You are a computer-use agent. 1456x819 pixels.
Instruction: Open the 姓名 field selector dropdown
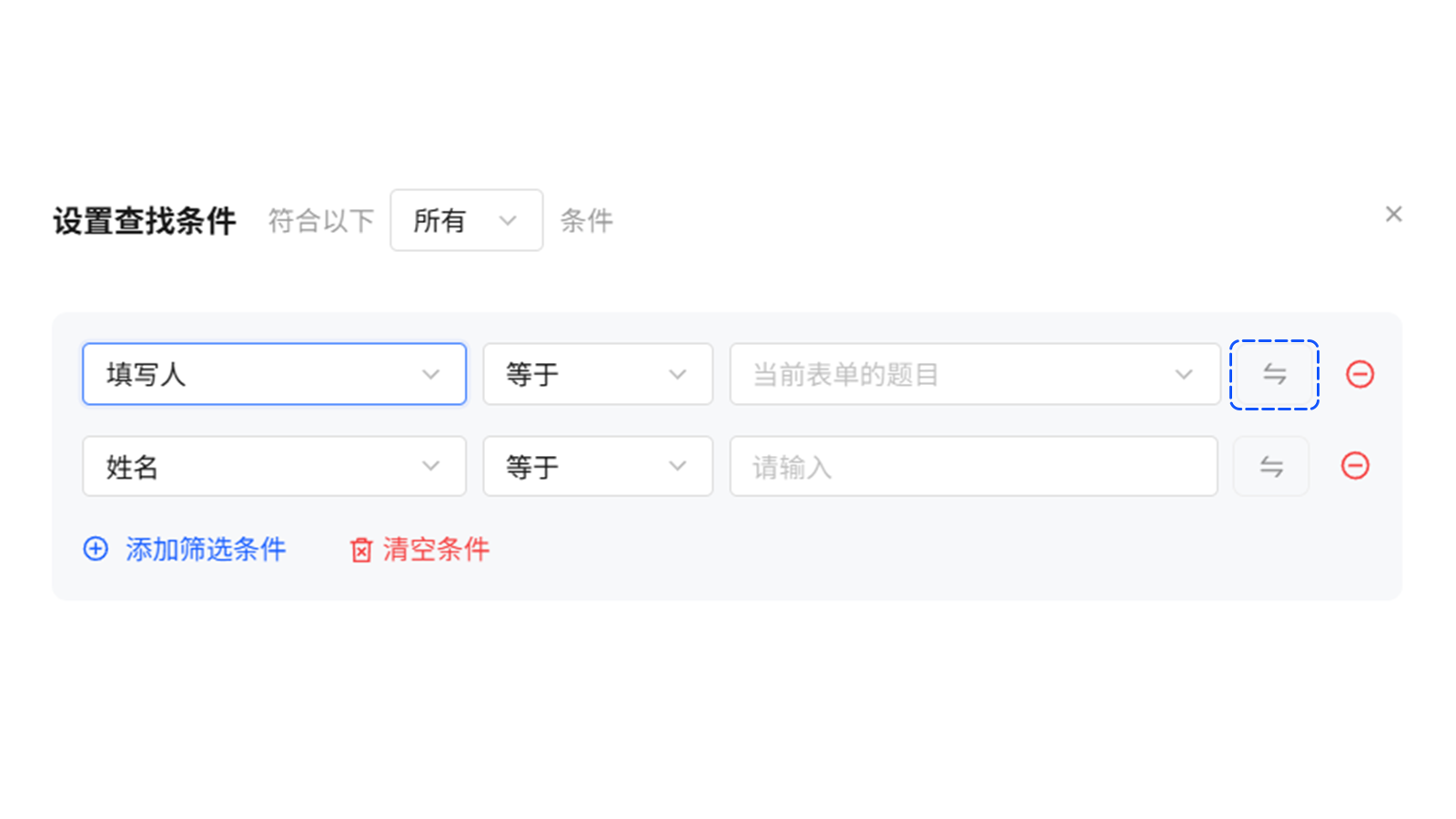273,466
